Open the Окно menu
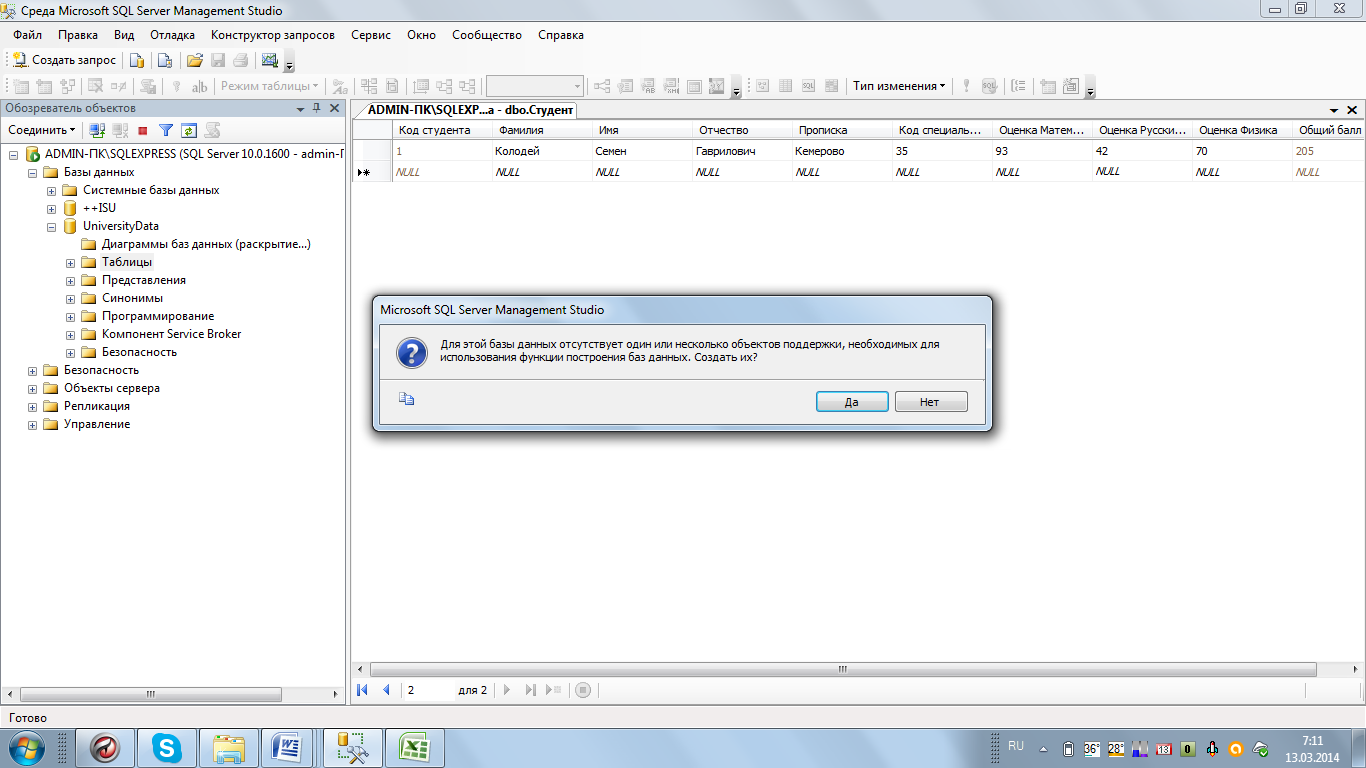The width and height of the screenshot is (1366, 768). click(x=421, y=35)
